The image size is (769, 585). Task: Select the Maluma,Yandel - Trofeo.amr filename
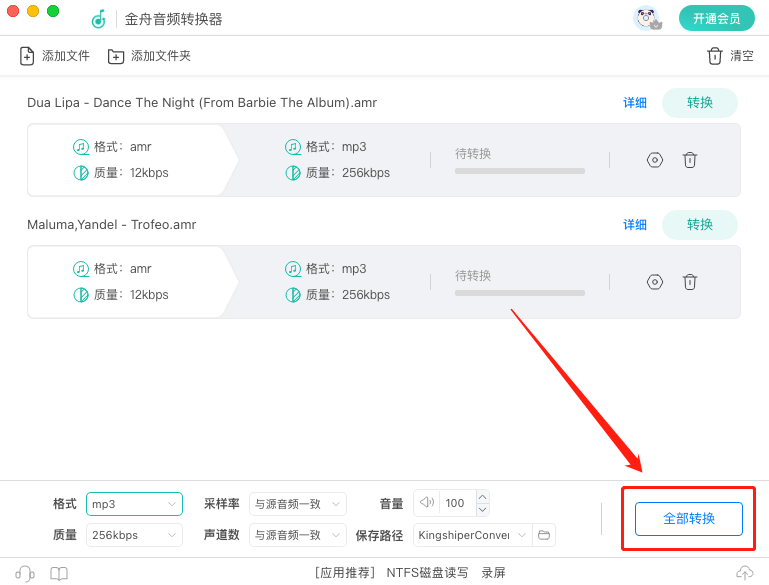(111, 225)
